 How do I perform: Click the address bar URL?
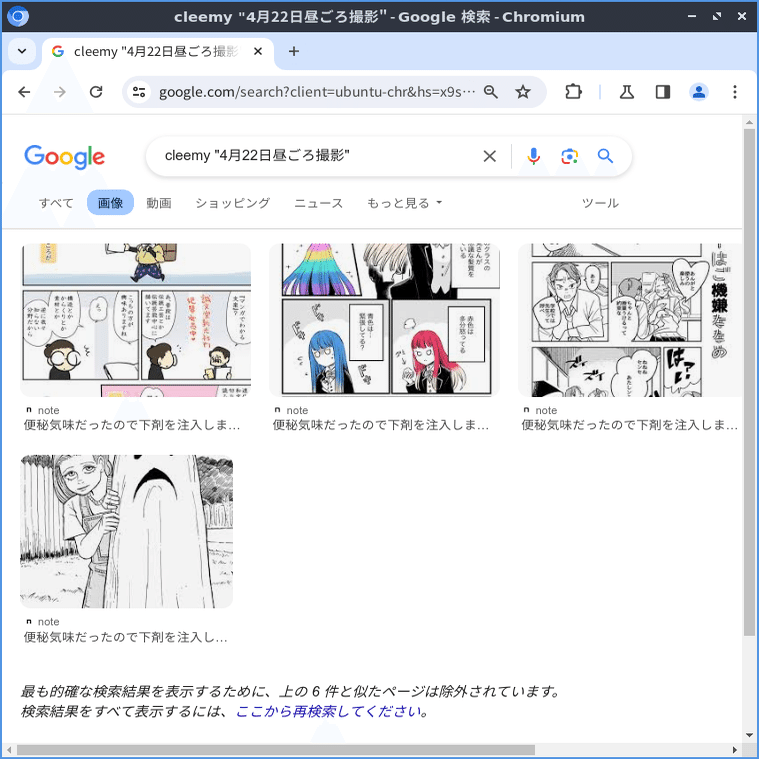317,92
